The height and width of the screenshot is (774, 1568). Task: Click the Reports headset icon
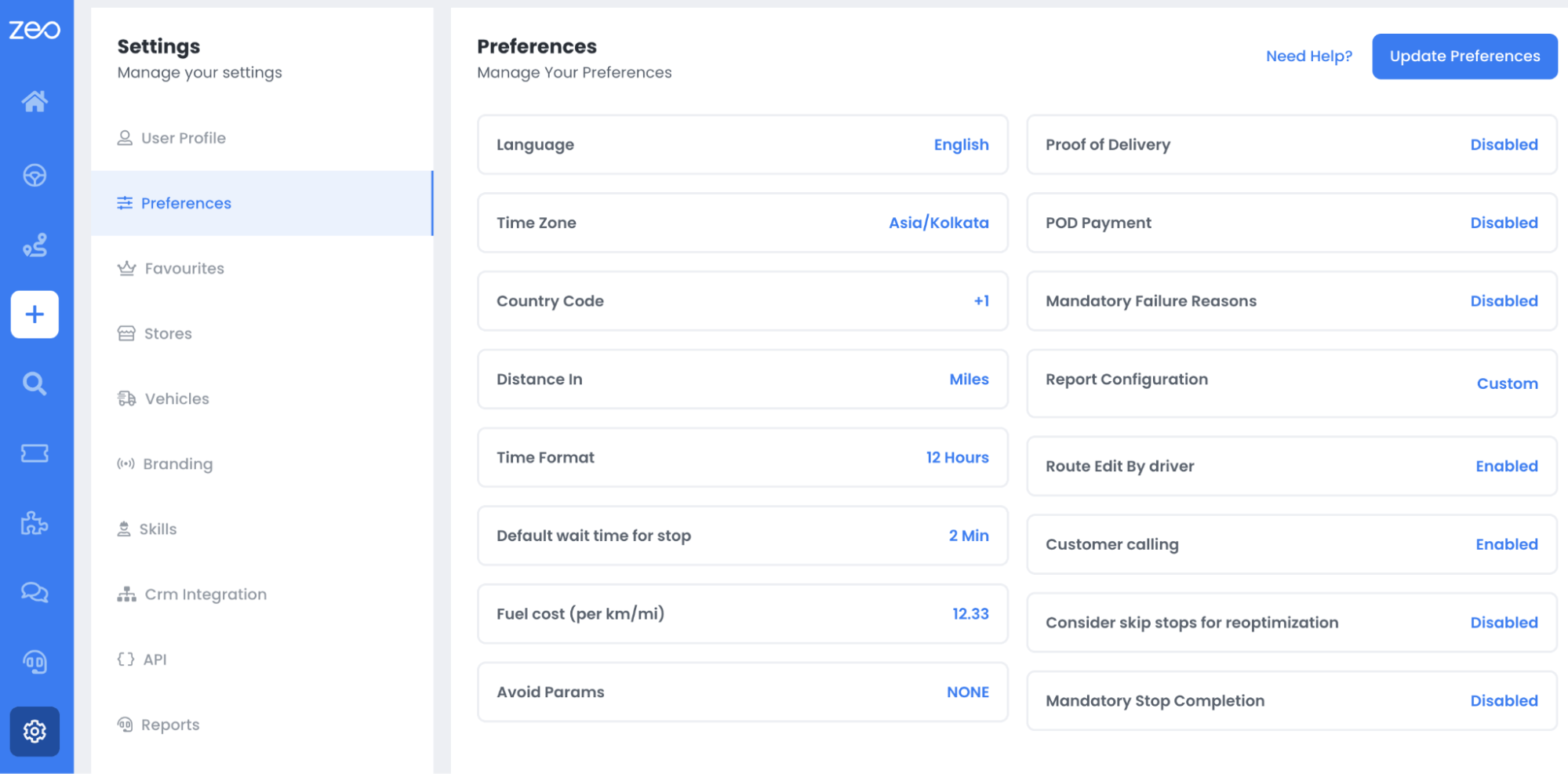[x=125, y=725]
